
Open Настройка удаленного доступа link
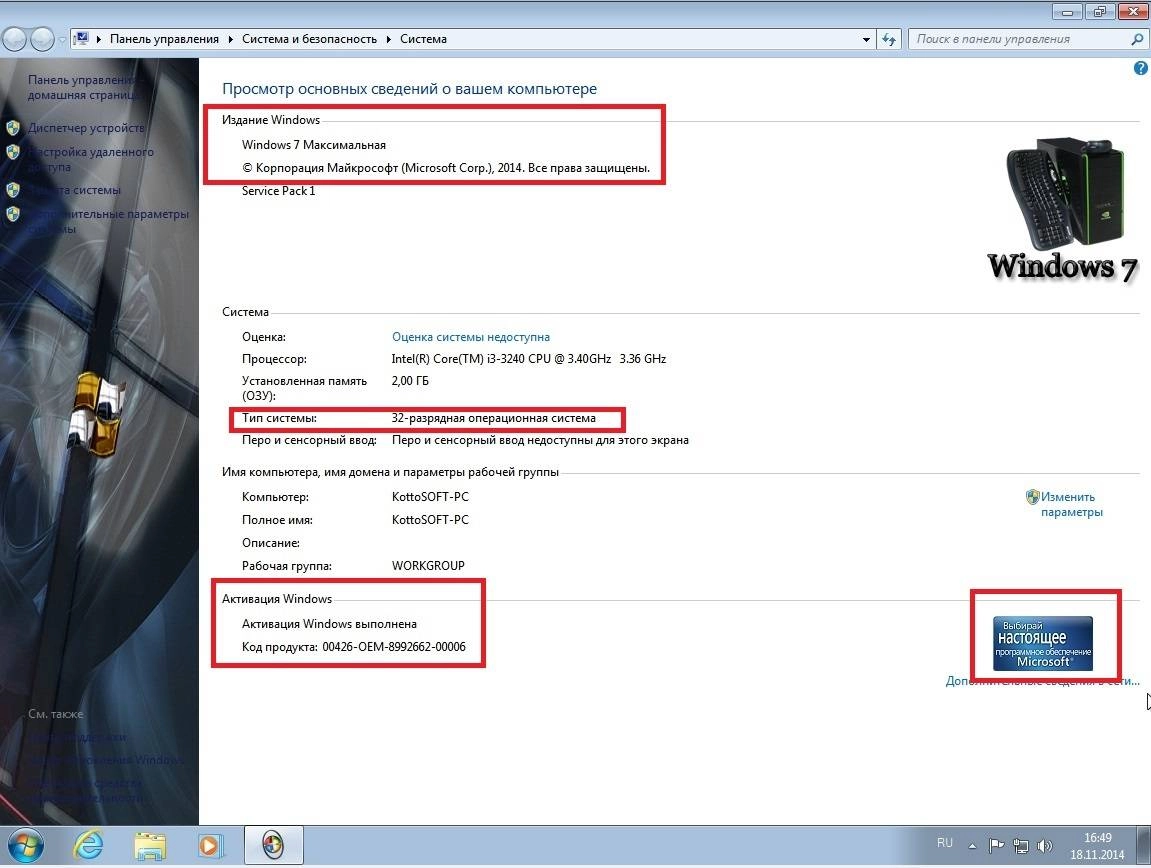[x=90, y=159]
